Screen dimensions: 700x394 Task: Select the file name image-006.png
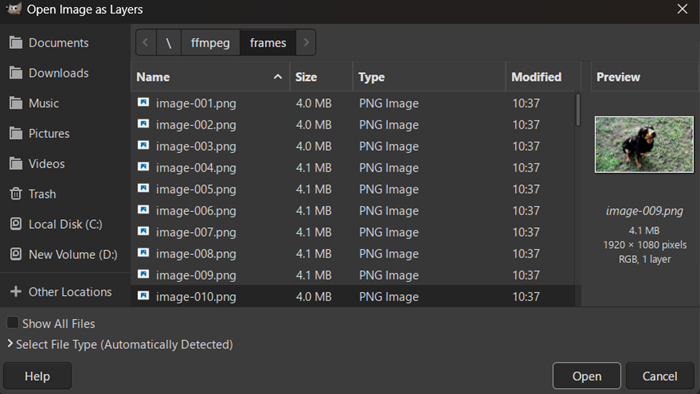click(196, 211)
